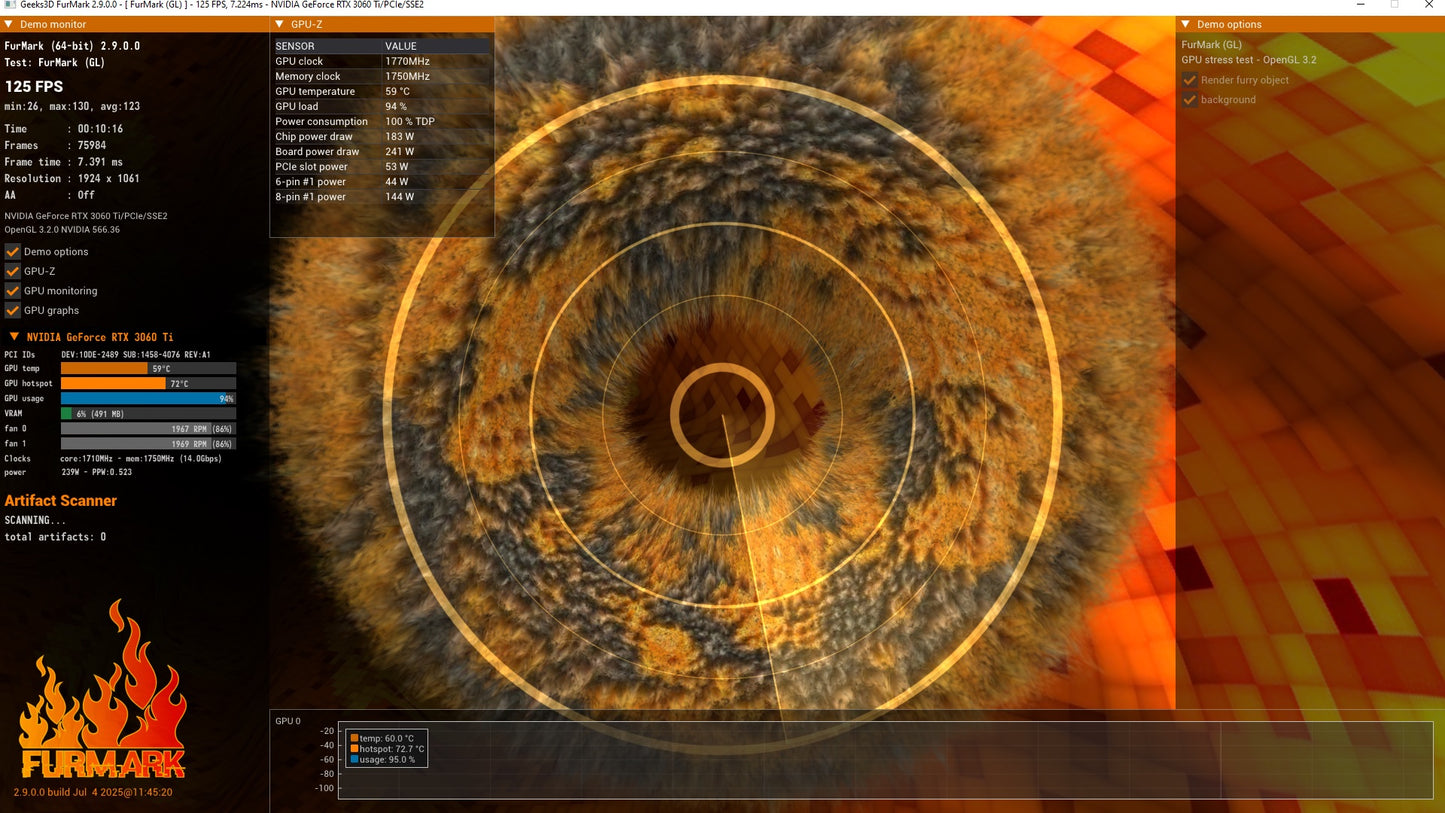
Task: Click the application icon in the title bar
Action: point(10,5)
